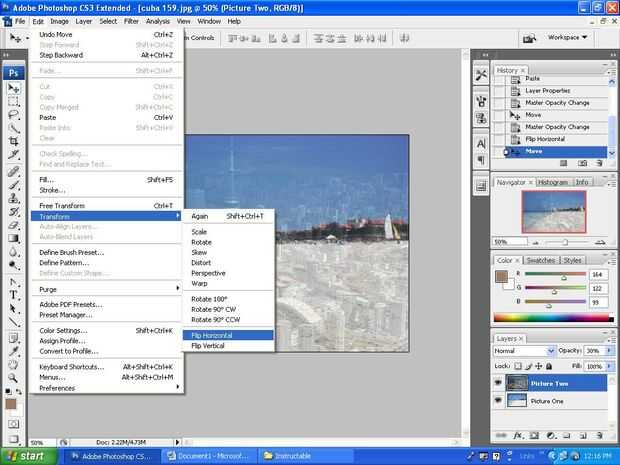Viewport: 620px width, 465px height.
Task: Click the Windows start button
Action: click(28, 456)
